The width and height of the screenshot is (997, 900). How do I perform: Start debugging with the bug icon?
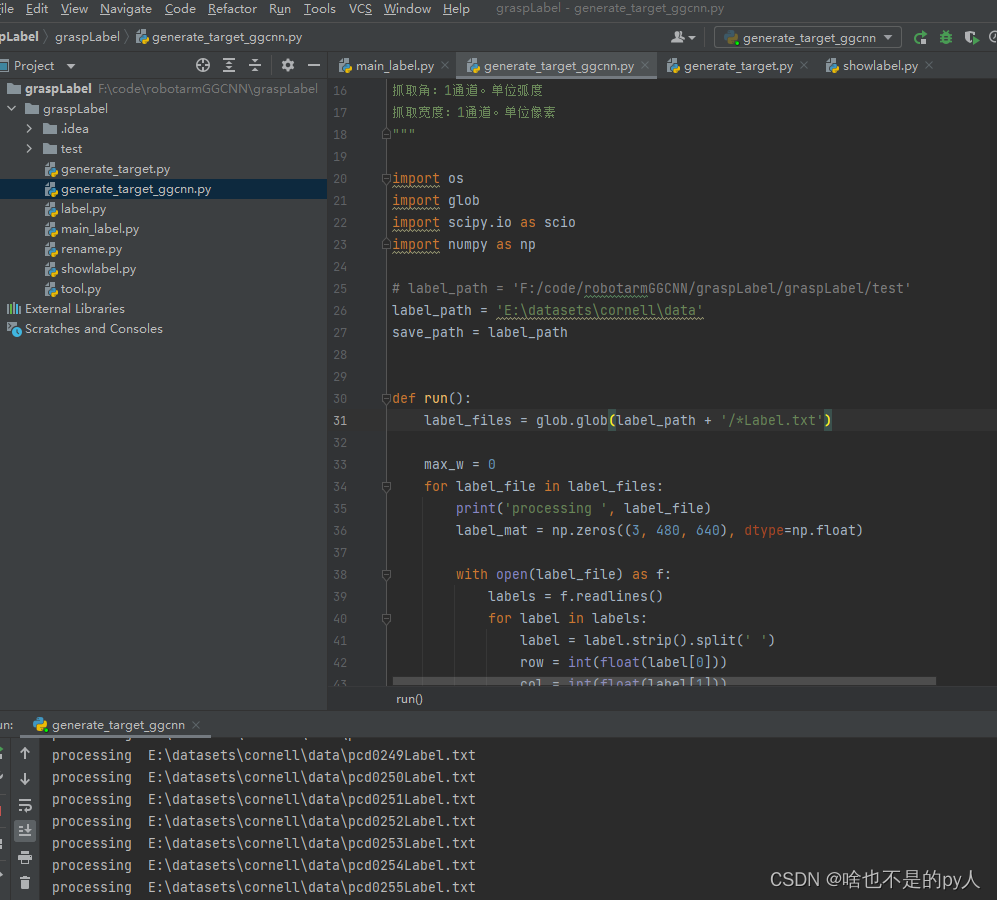945,37
